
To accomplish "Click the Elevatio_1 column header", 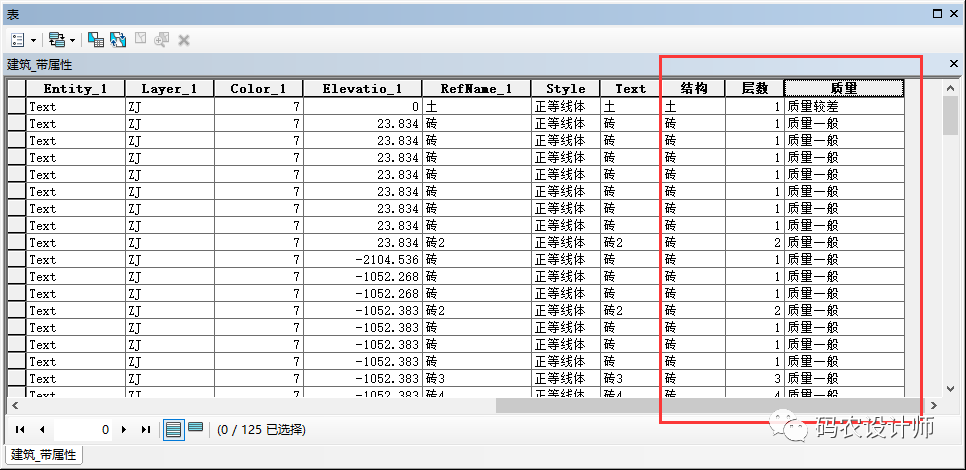I will coord(362,88).
